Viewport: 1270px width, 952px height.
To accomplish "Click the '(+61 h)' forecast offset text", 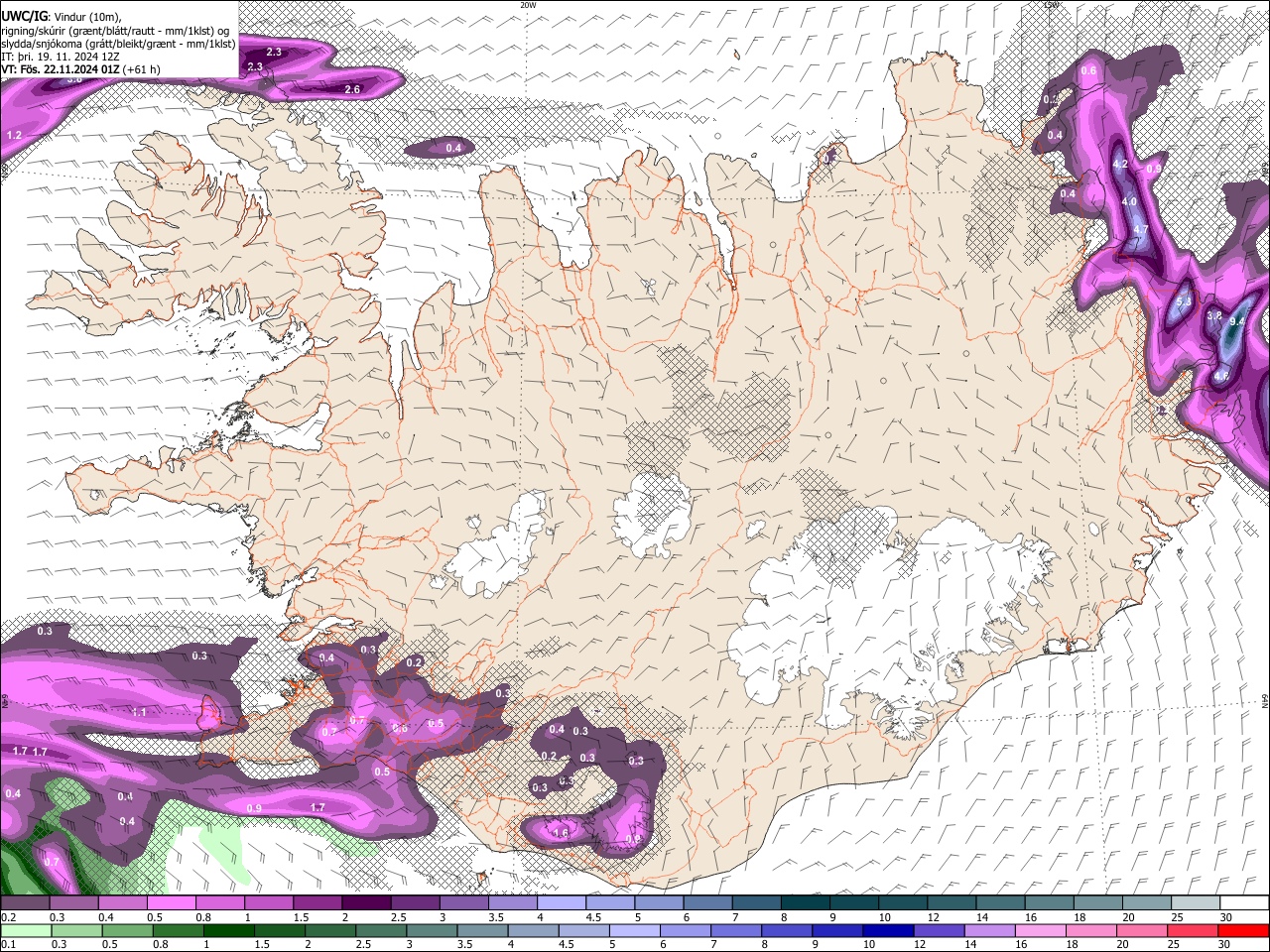I will pos(143,69).
